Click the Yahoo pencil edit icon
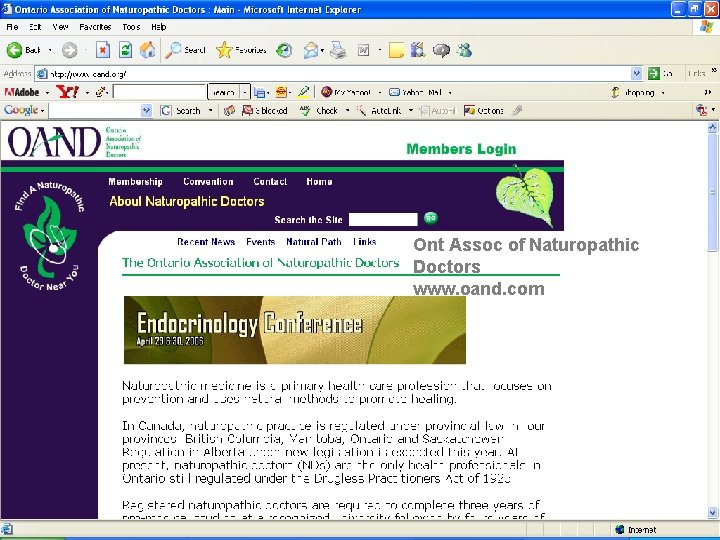Image resolution: width=720 pixels, height=540 pixels. 101,92
